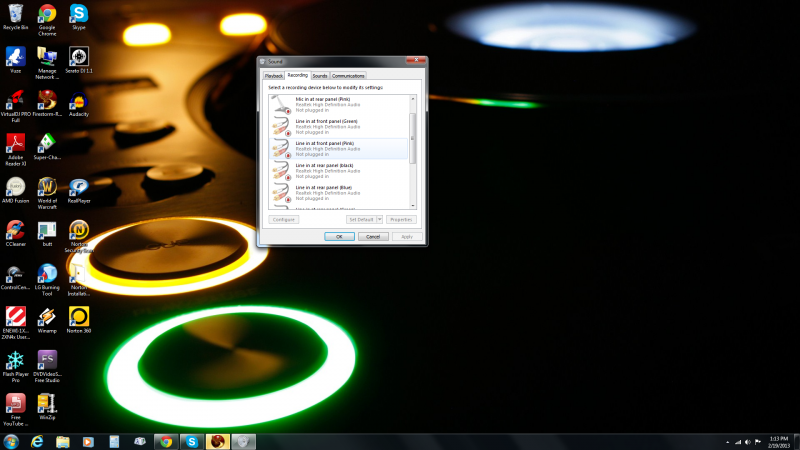Open the Google Chrome desktop icon
This screenshot has height=450, width=800.
[47, 14]
